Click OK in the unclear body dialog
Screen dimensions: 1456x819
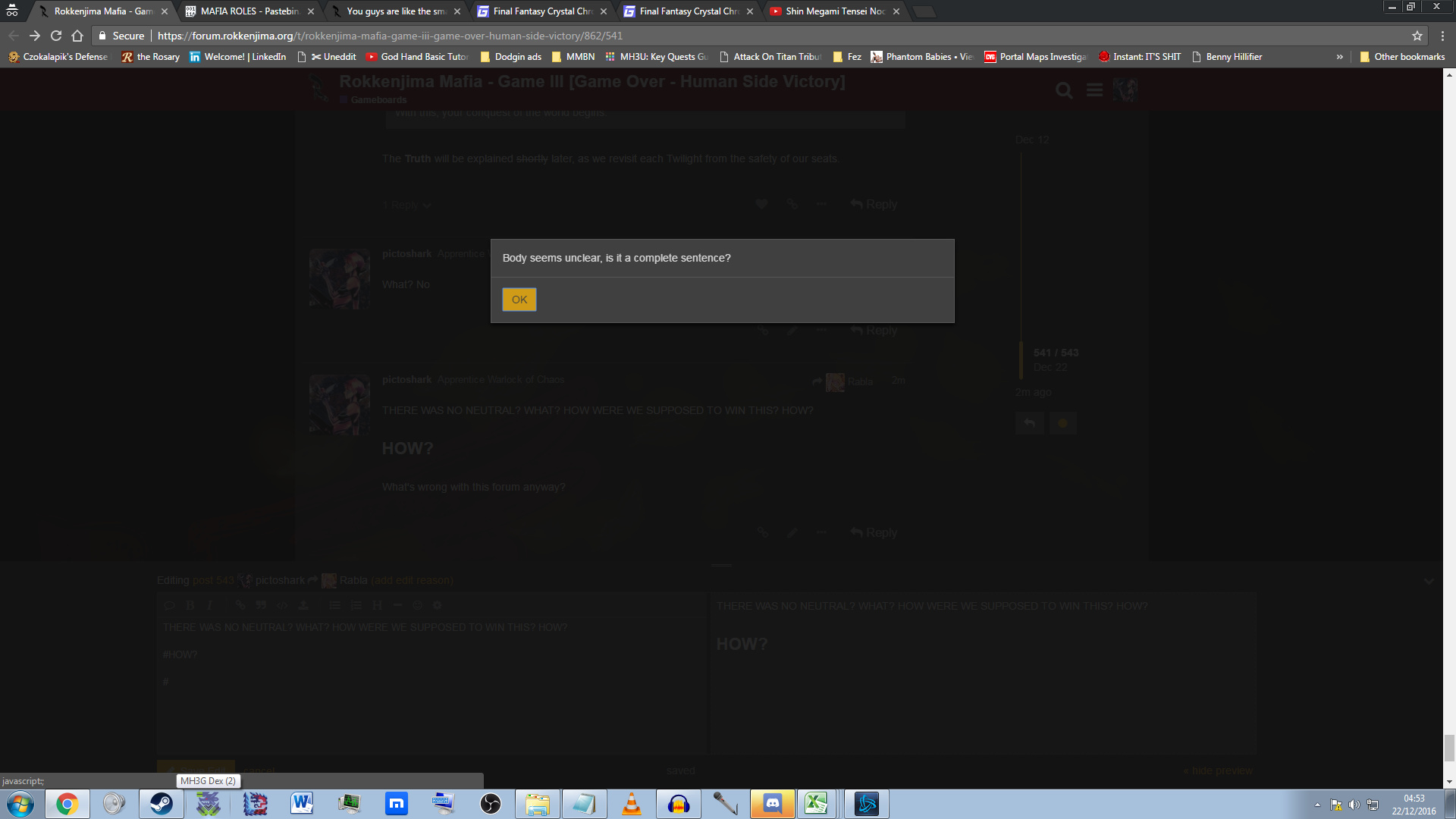pyautogui.click(x=519, y=300)
